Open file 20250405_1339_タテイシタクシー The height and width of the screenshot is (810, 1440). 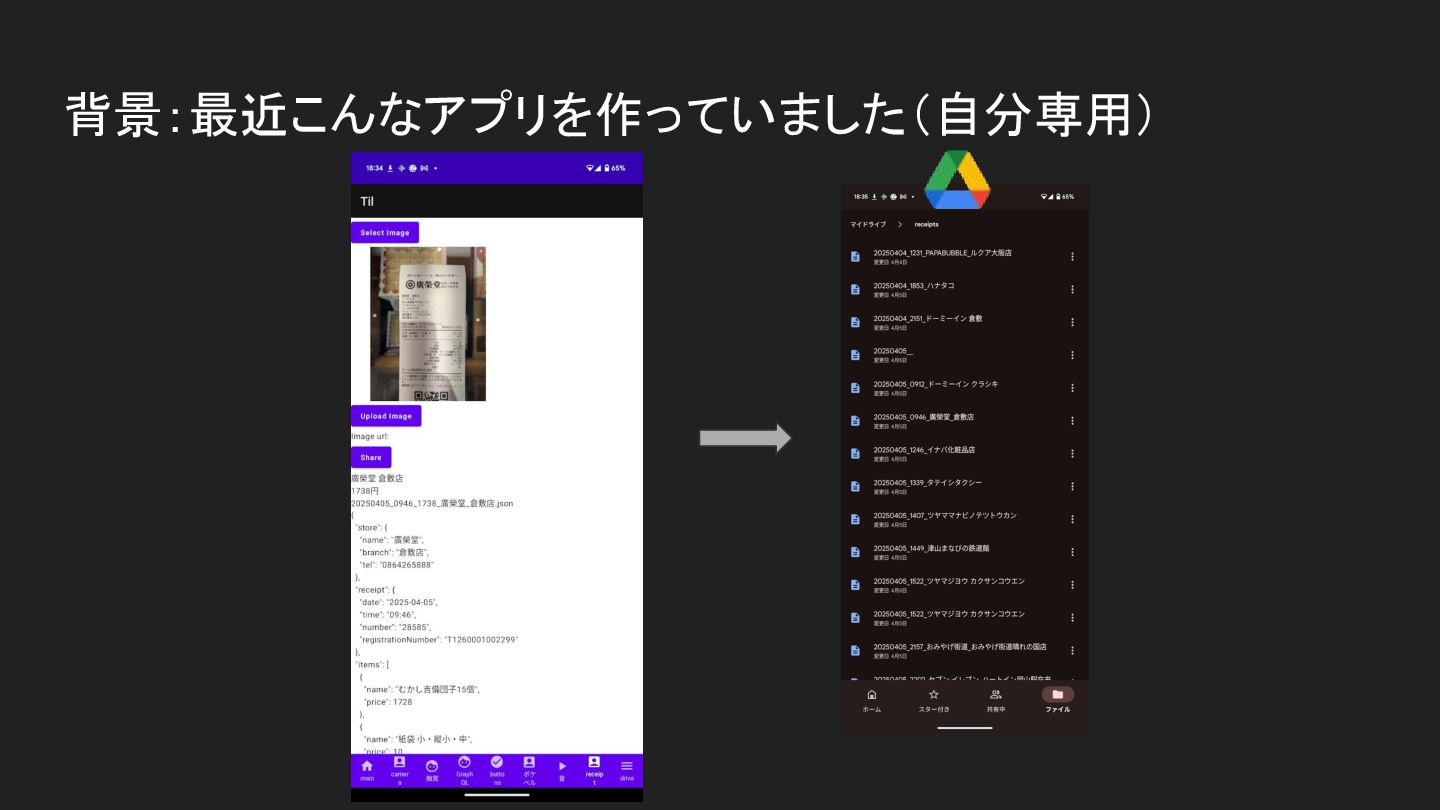point(964,486)
